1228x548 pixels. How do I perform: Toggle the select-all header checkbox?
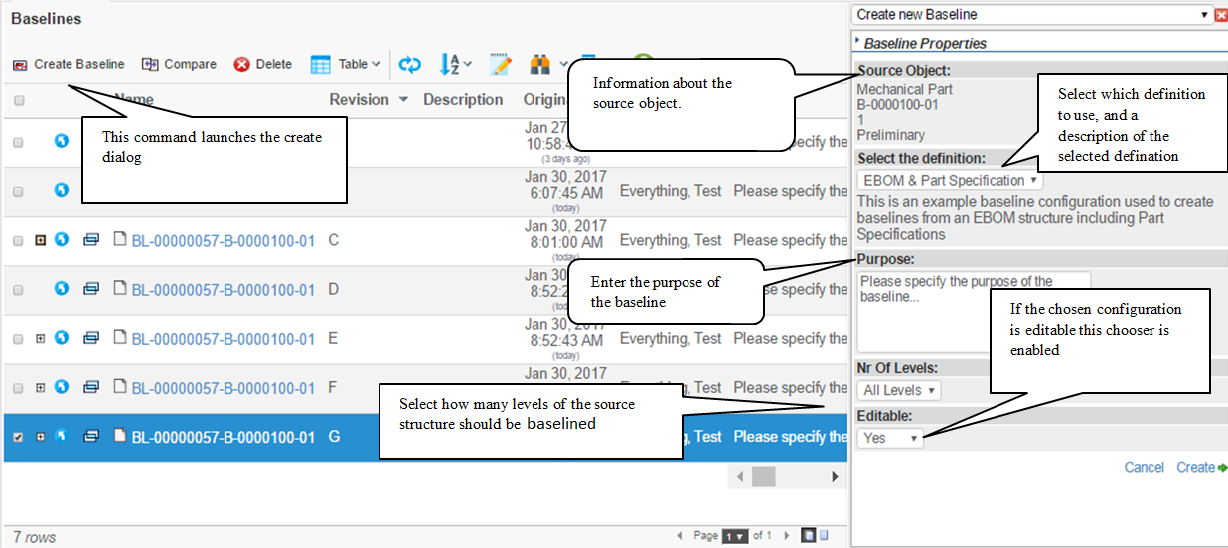click(x=19, y=100)
